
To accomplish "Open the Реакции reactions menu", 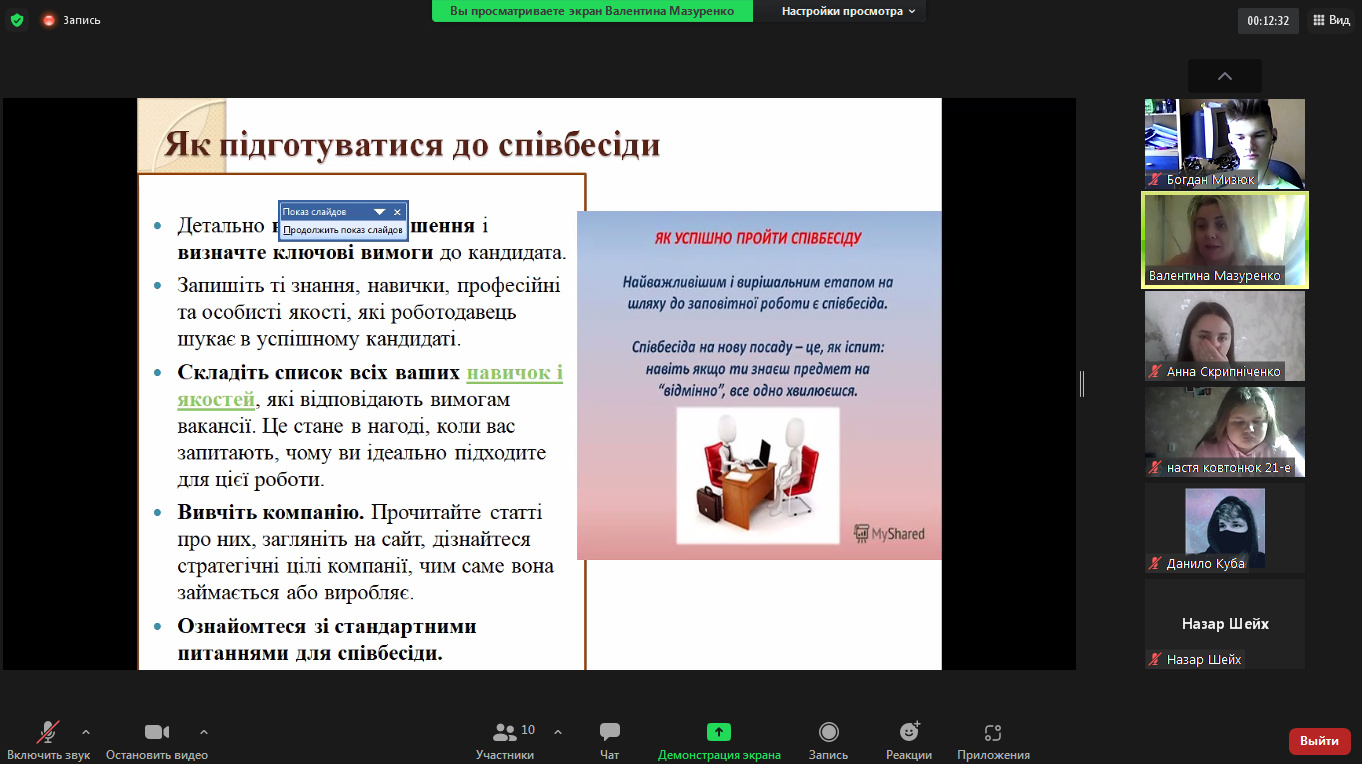I will pos(909,740).
